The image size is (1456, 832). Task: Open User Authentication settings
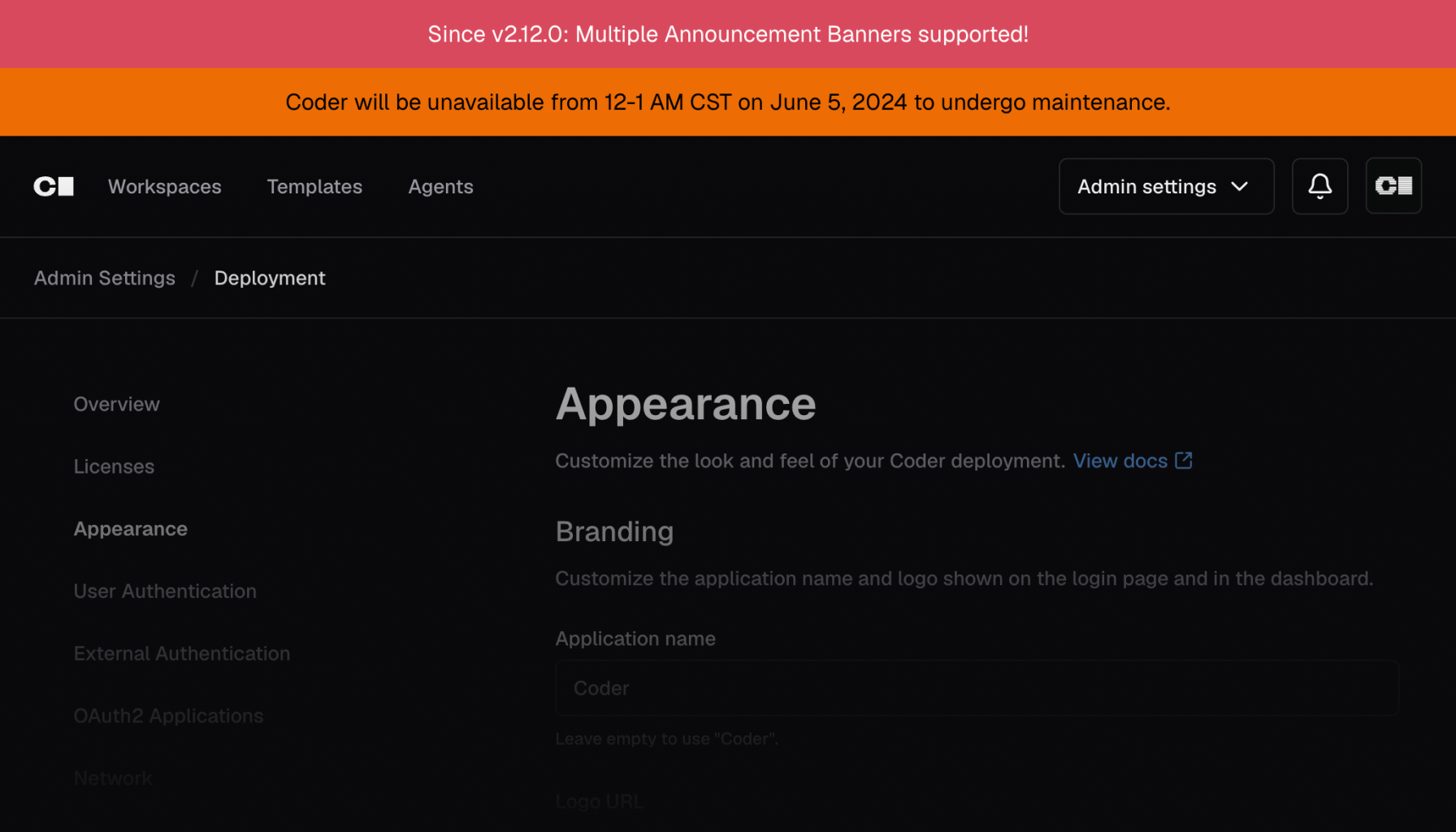click(165, 591)
